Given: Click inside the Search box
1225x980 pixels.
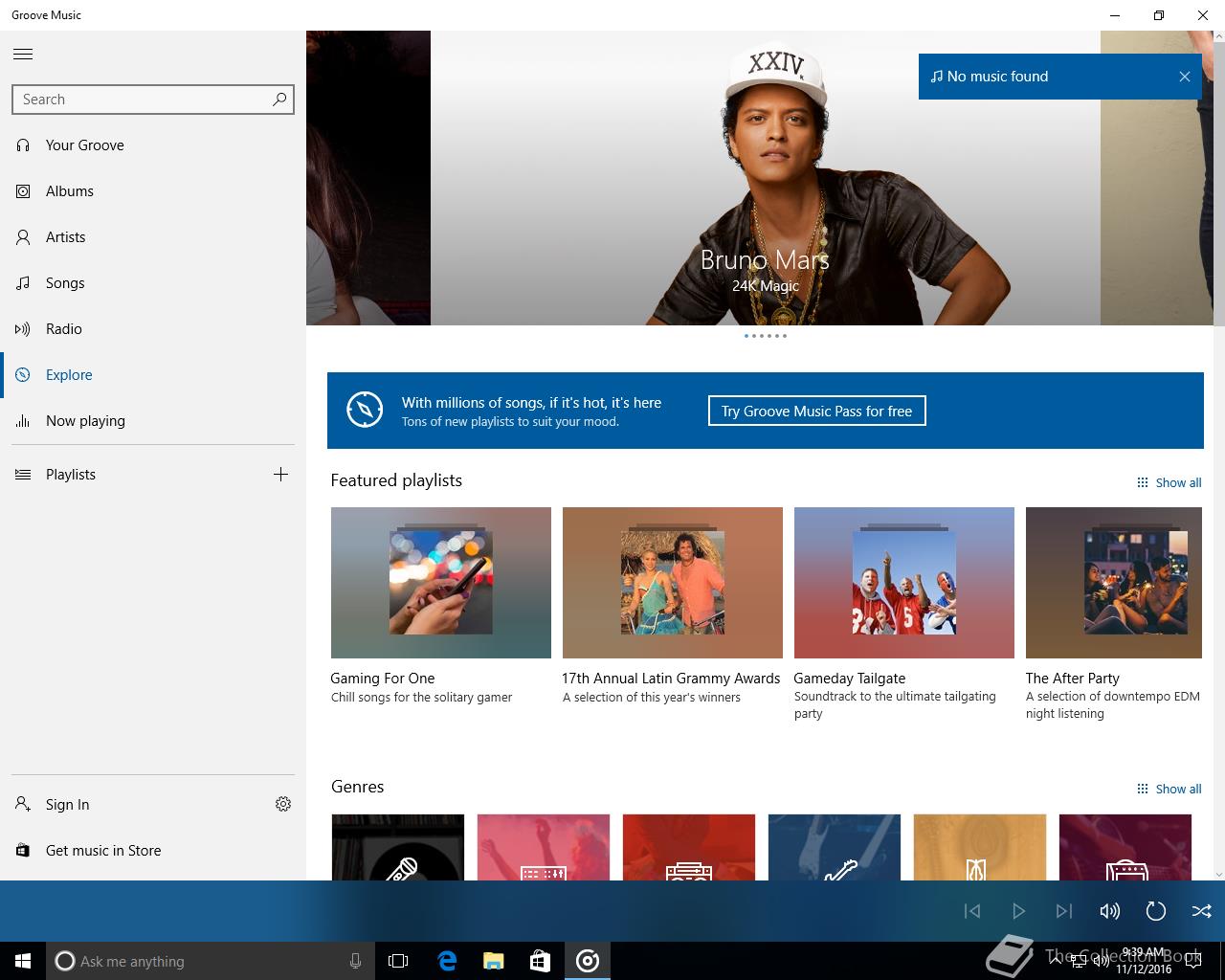Looking at the screenshot, I should [153, 100].
